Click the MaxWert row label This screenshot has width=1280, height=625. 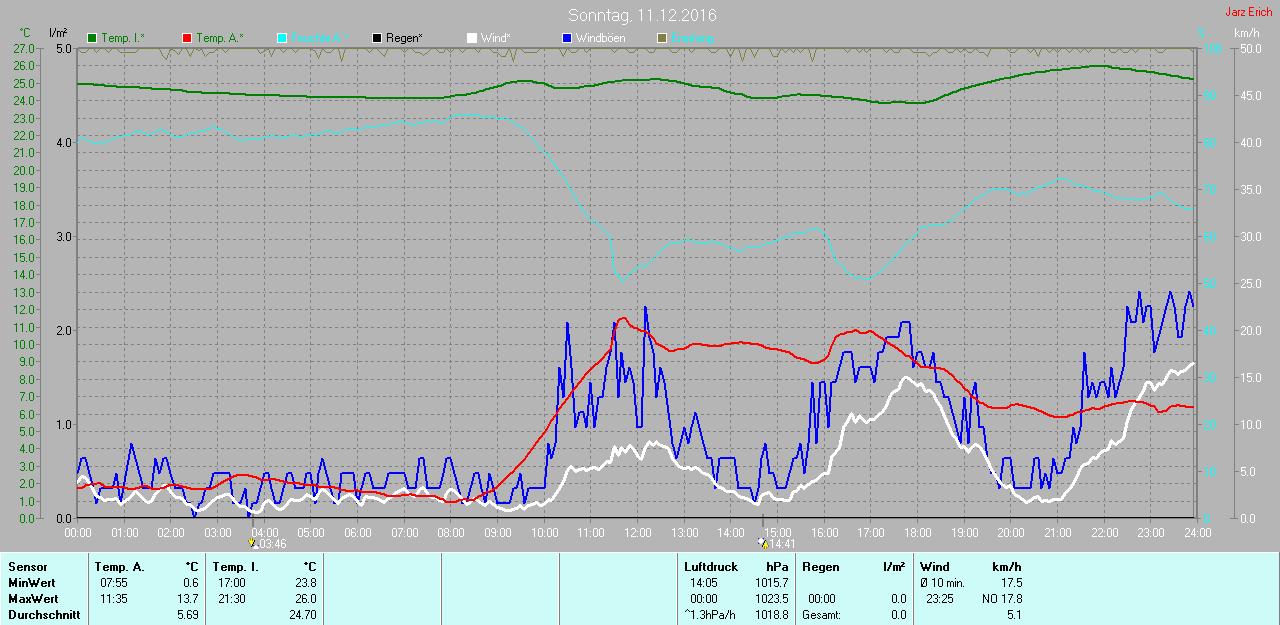tap(33, 599)
